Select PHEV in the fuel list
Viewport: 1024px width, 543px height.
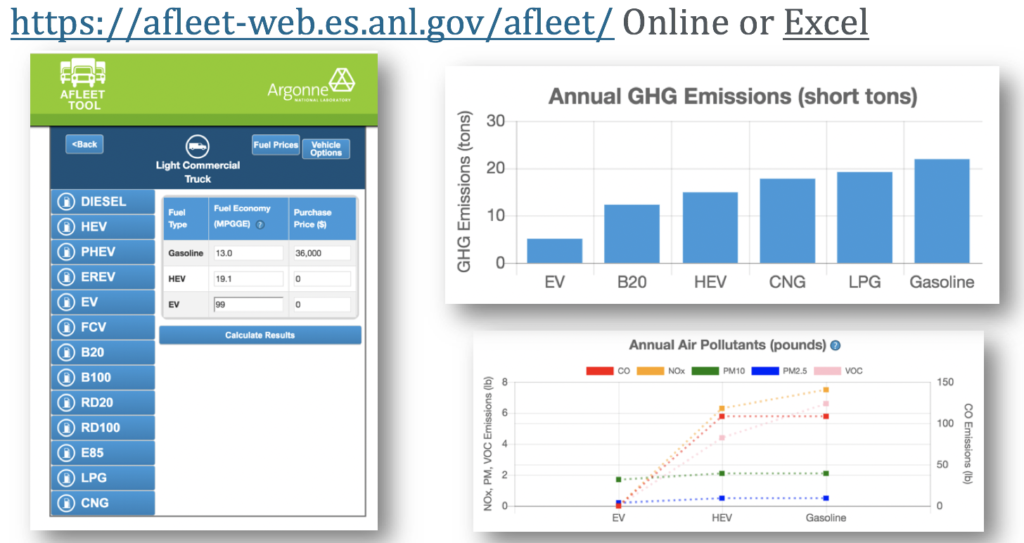pyautogui.click(x=103, y=252)
